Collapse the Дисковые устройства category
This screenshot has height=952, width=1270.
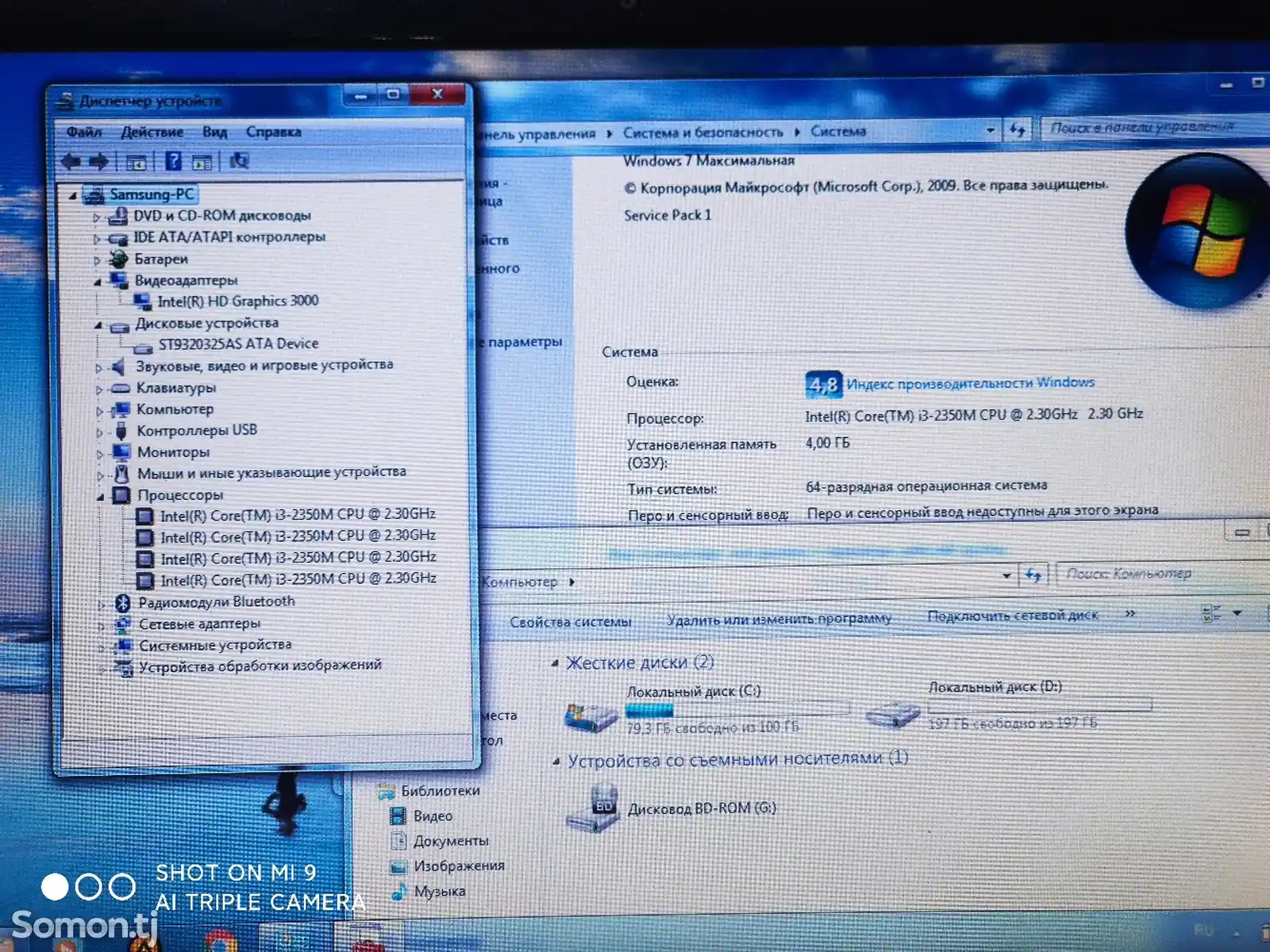pos(98,324)
